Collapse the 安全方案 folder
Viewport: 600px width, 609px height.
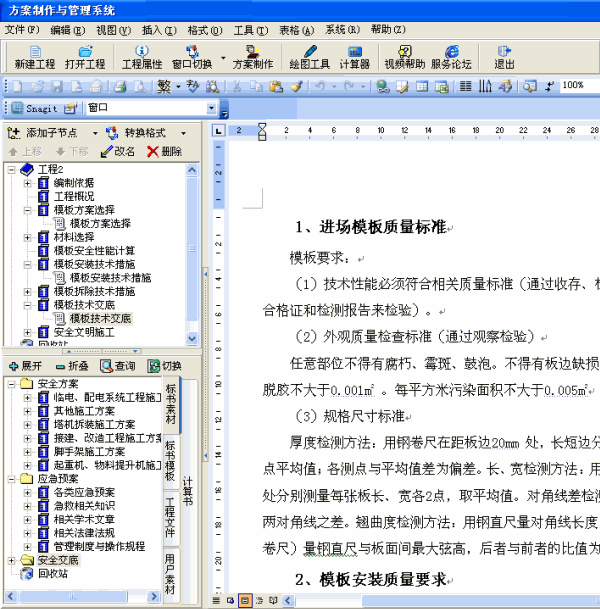click(11, 384)
